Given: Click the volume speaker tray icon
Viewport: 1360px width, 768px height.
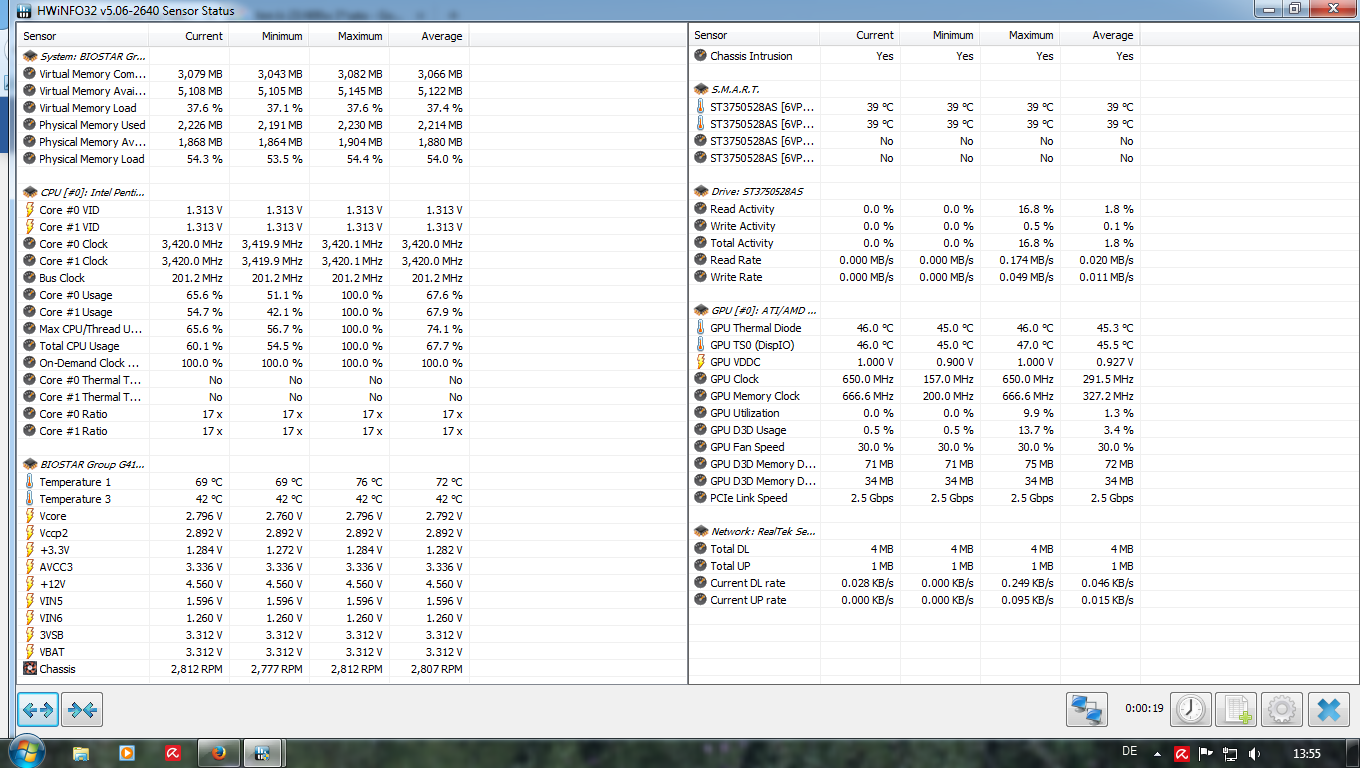Looking at the screenshot, I should tap(1255, 754).
